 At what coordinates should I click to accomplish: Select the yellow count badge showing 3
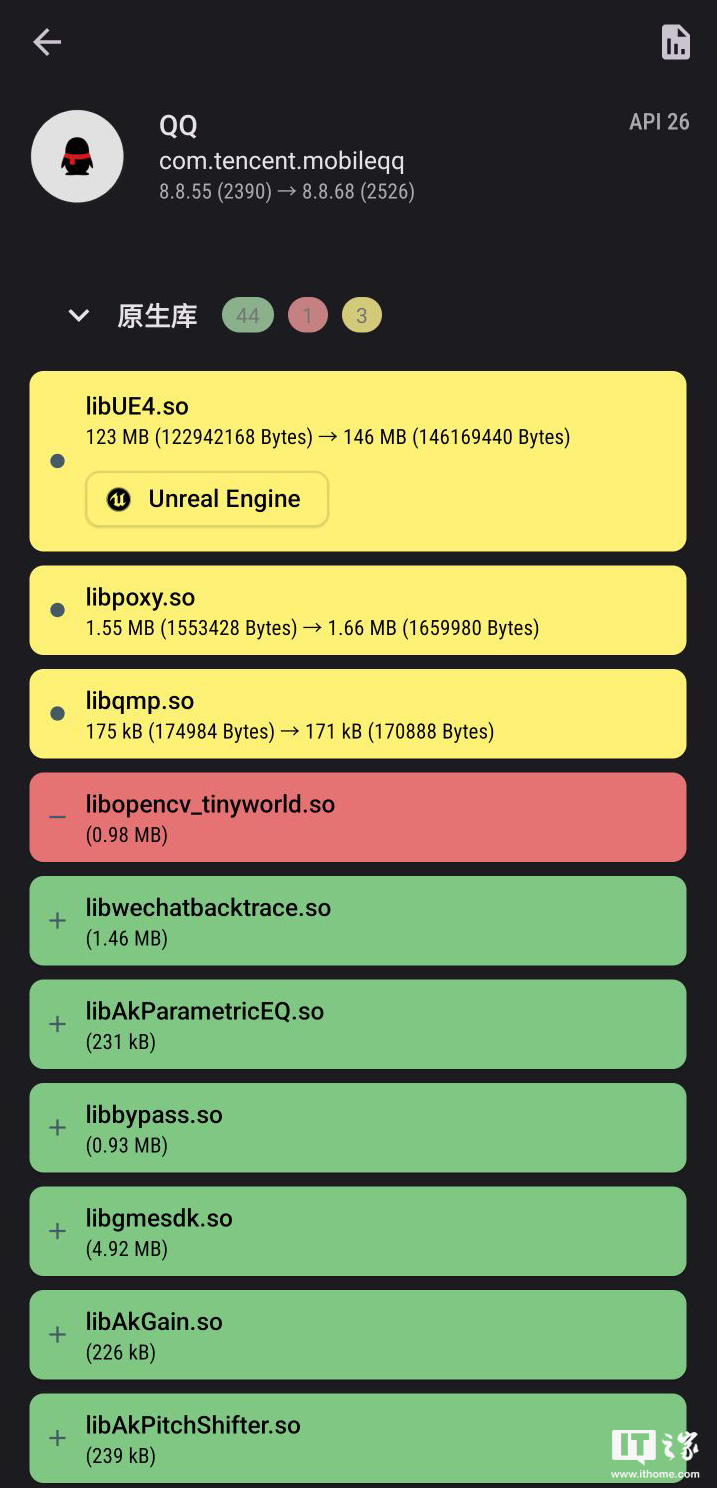coord(361,315)
